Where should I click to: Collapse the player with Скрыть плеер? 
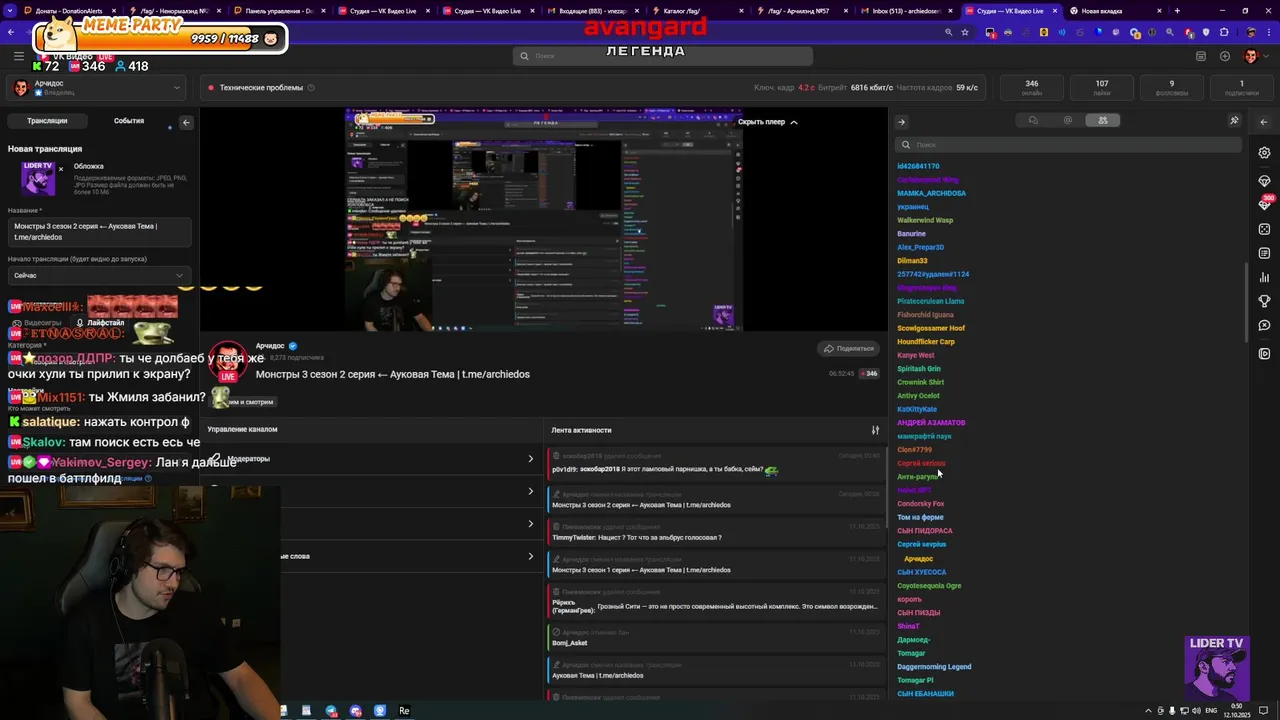(768, 122)
